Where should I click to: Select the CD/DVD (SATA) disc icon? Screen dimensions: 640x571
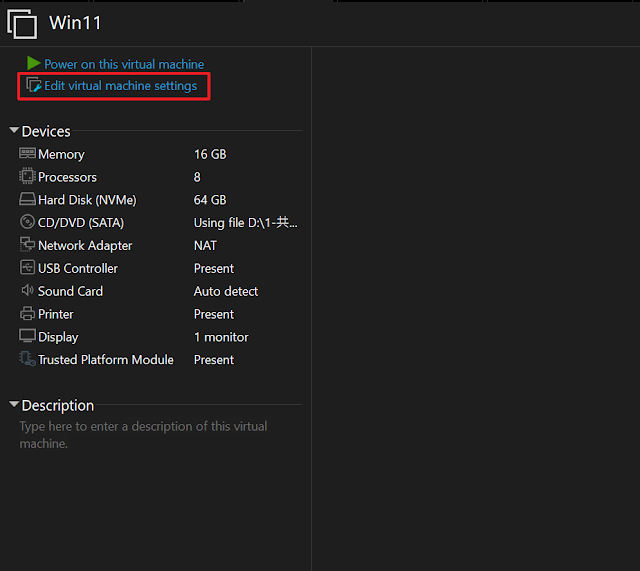click(x=27, y=222)
